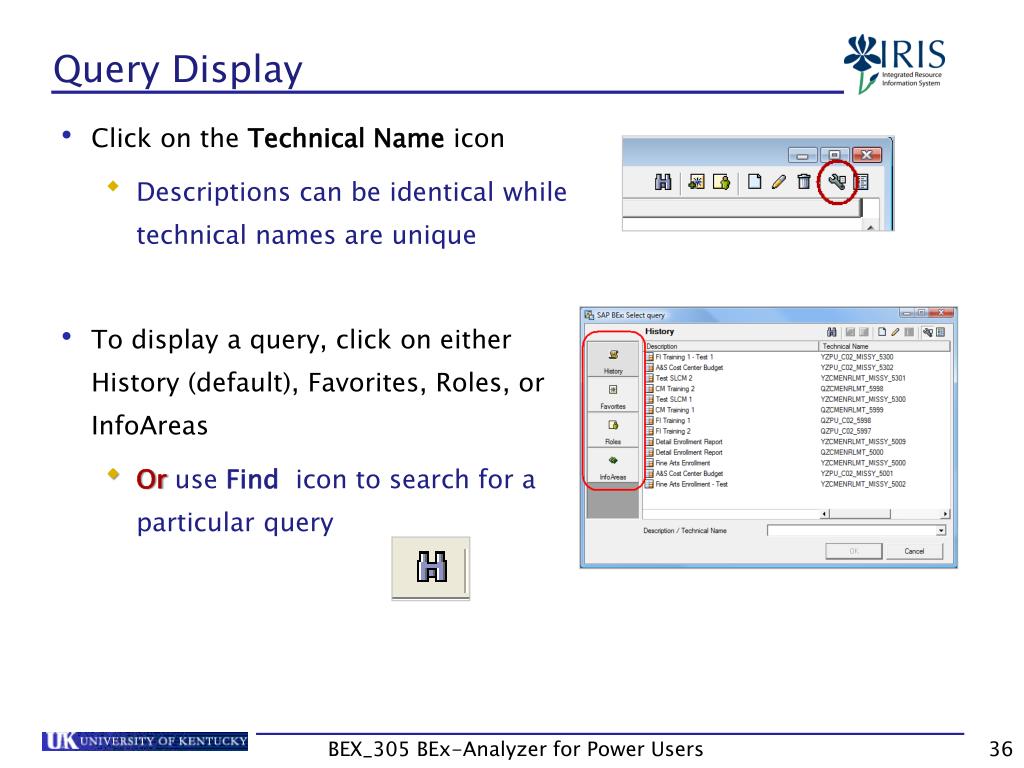Switch to the Roles view

(x=613, y=430)
